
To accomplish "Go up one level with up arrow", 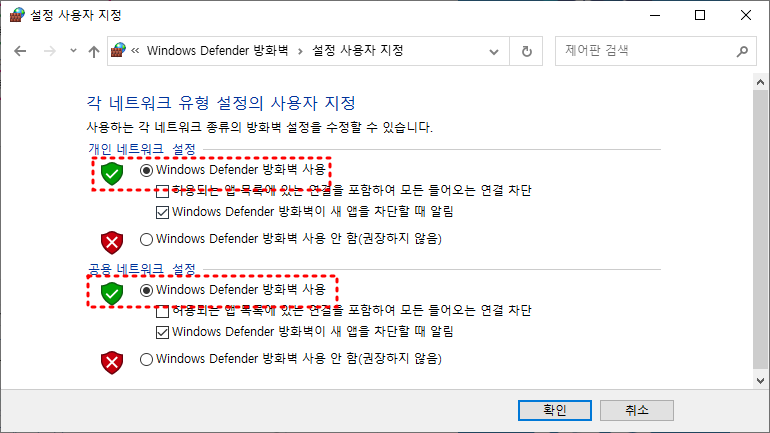I will [94, 51].
